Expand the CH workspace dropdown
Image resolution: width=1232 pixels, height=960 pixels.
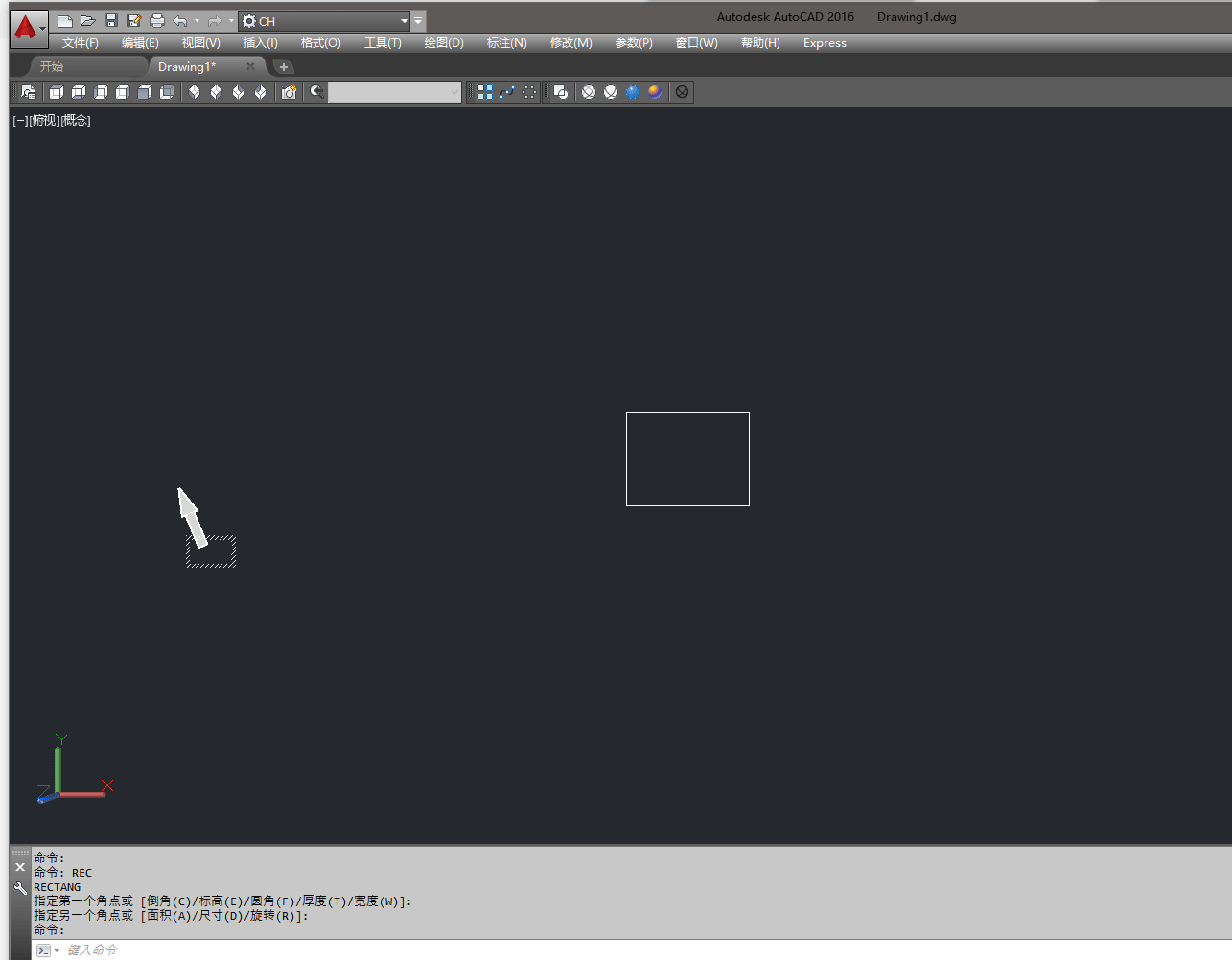(404, 21)
